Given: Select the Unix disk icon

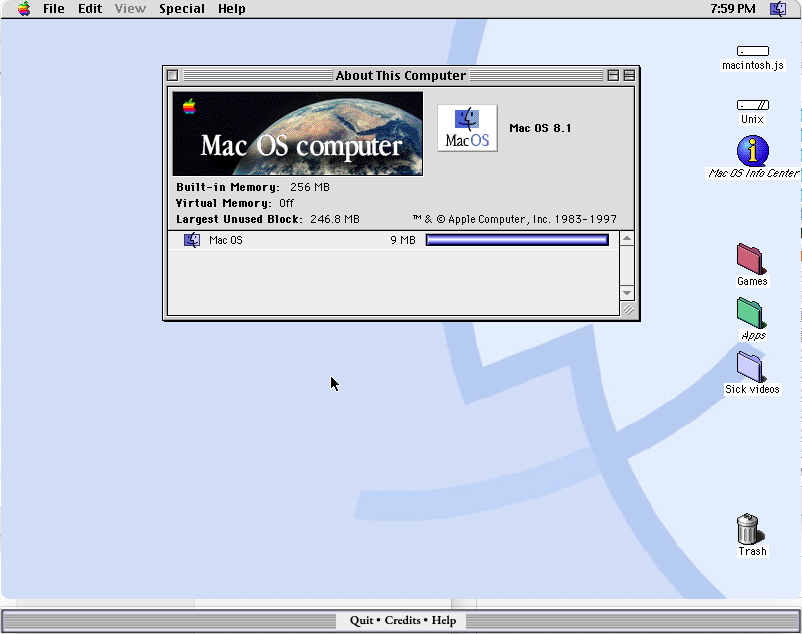Looking at the screenshot, I should pyautogui.click(x=752, y=105).
